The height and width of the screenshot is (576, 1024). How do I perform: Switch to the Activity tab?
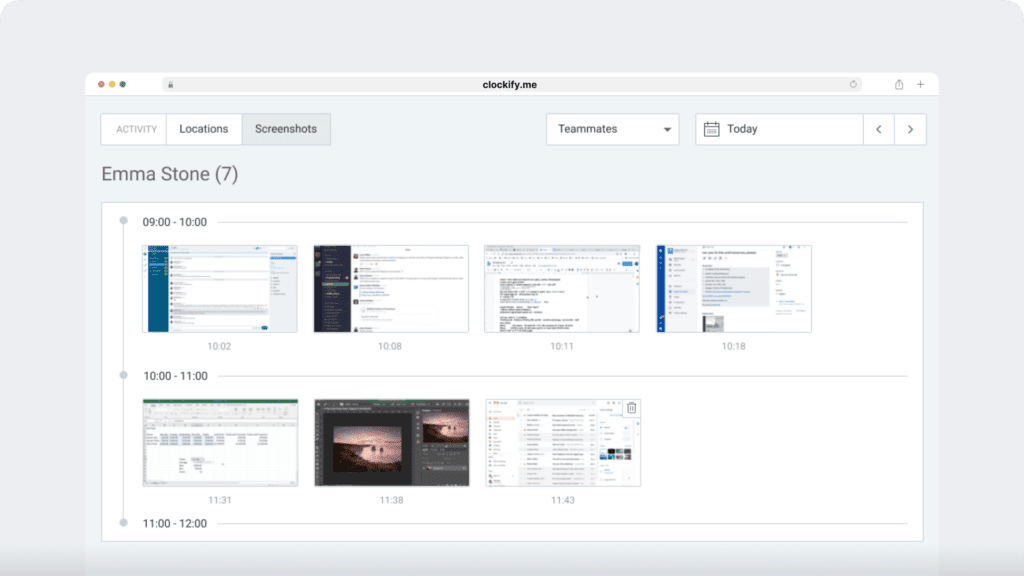click(x=134, y=129)
